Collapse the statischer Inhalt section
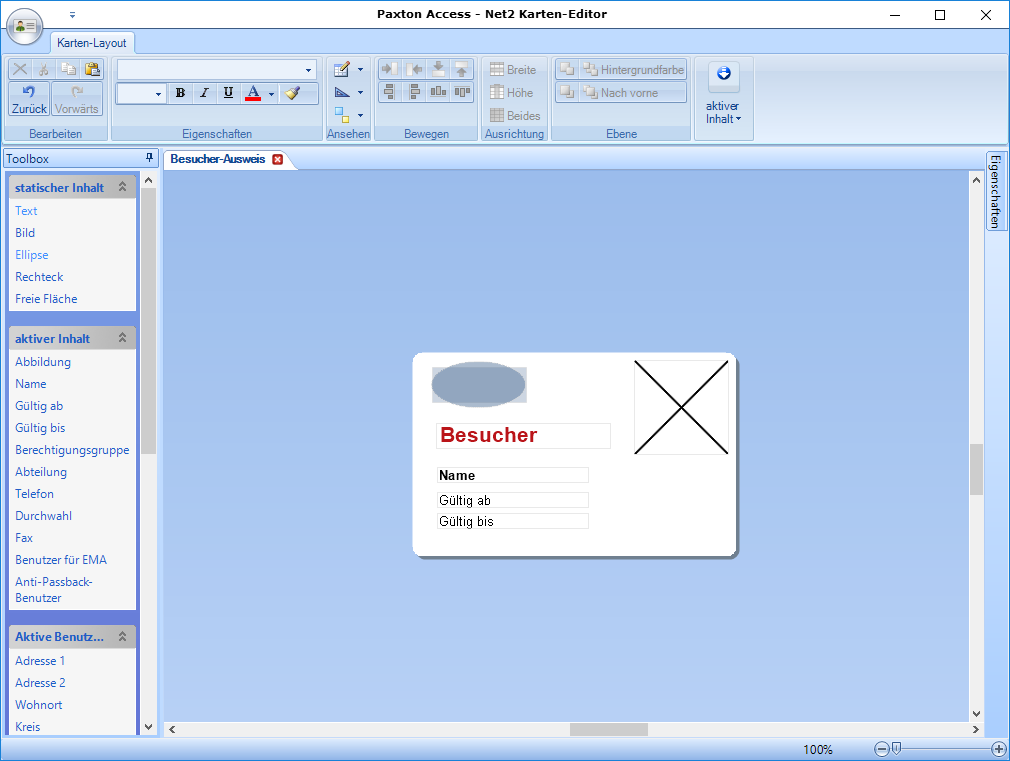 point(123,187)
